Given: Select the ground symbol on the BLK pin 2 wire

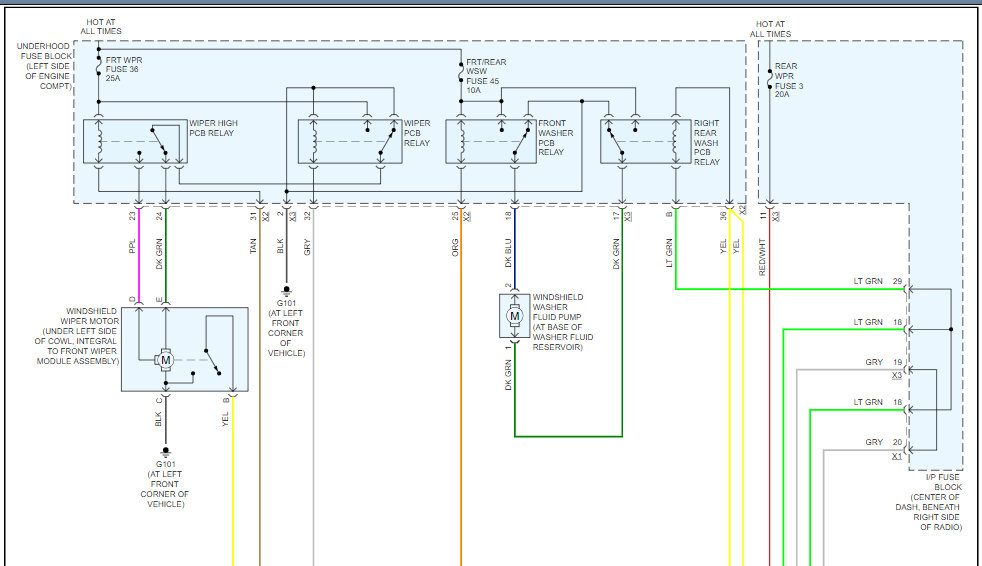Looking at the screenshot, I should [287, 289].
